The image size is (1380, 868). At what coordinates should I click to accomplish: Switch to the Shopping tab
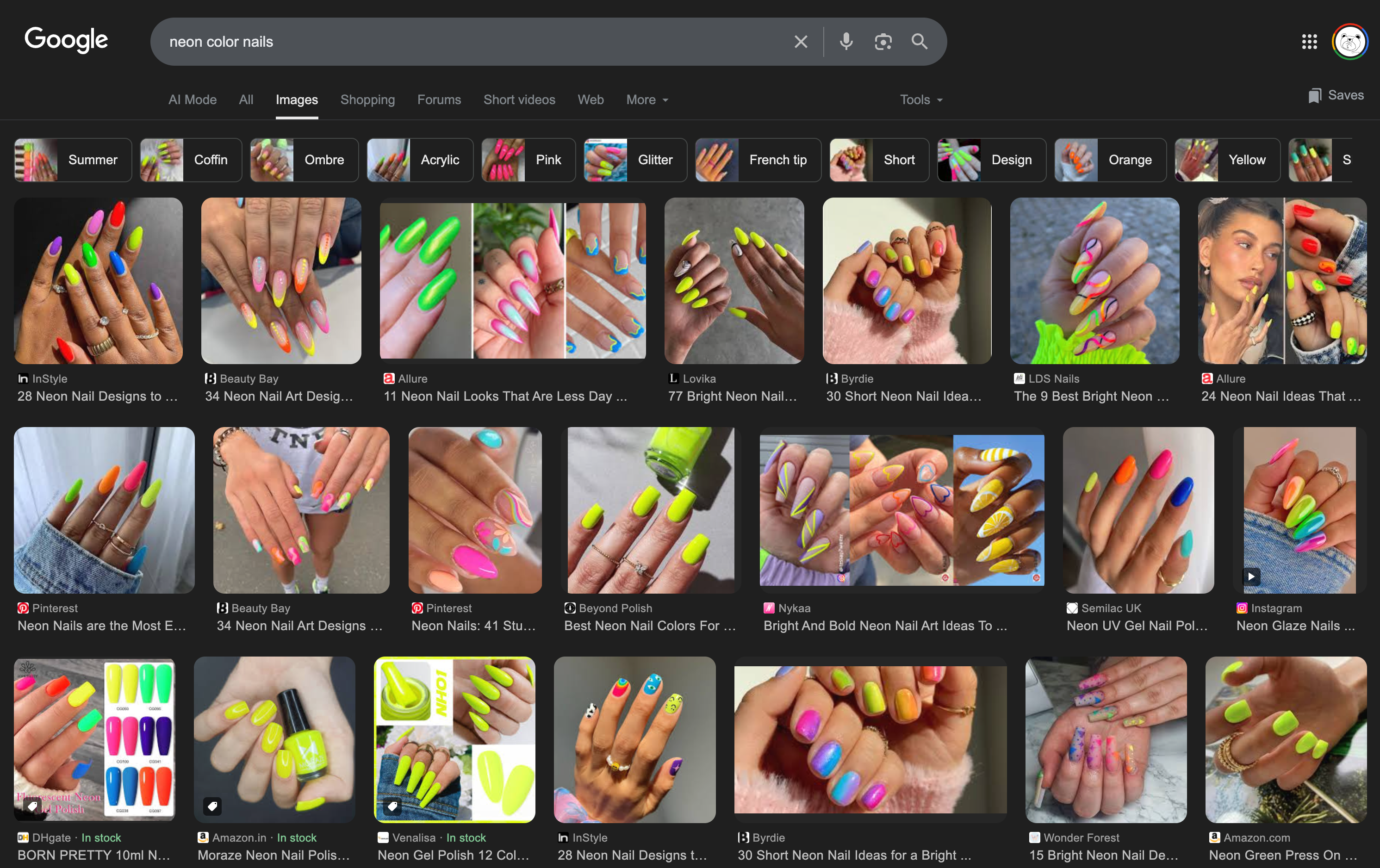(x=367, y=99)
